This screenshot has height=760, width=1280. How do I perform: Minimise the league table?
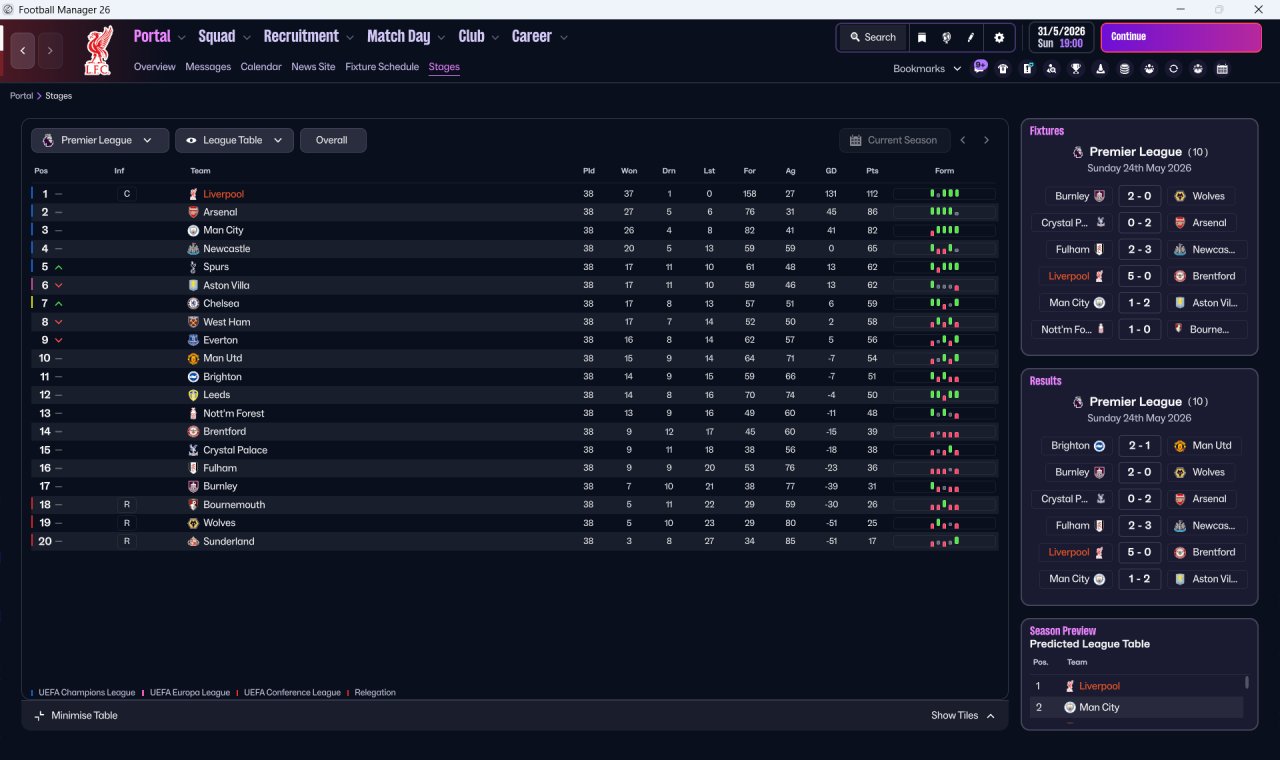(x=76, y=715)
